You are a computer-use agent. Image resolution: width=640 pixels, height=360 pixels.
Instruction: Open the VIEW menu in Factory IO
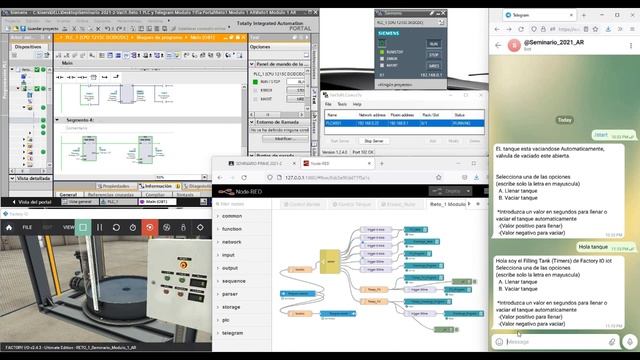click(69, 227)
